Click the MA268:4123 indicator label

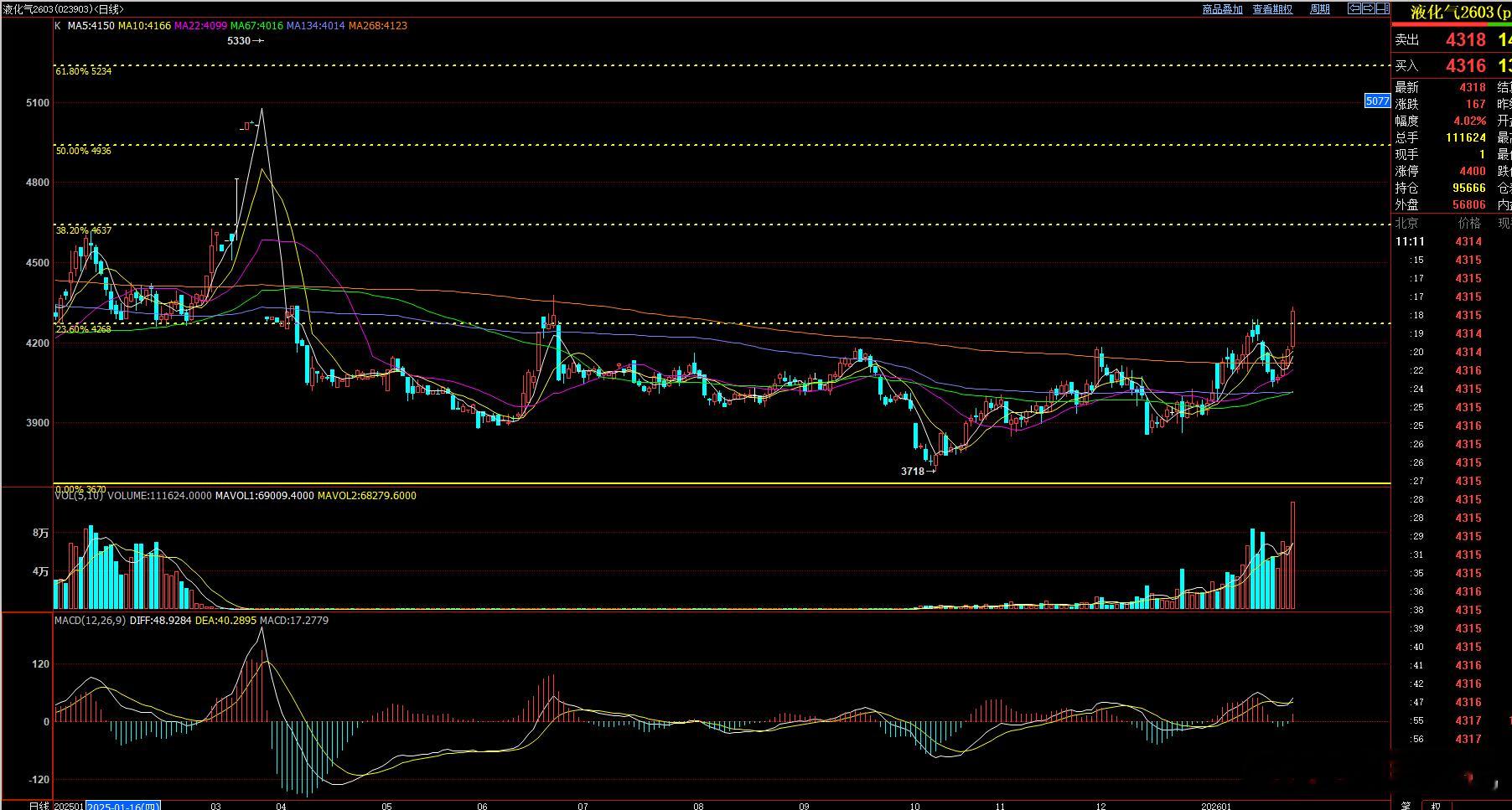click(x=378, y=26)
